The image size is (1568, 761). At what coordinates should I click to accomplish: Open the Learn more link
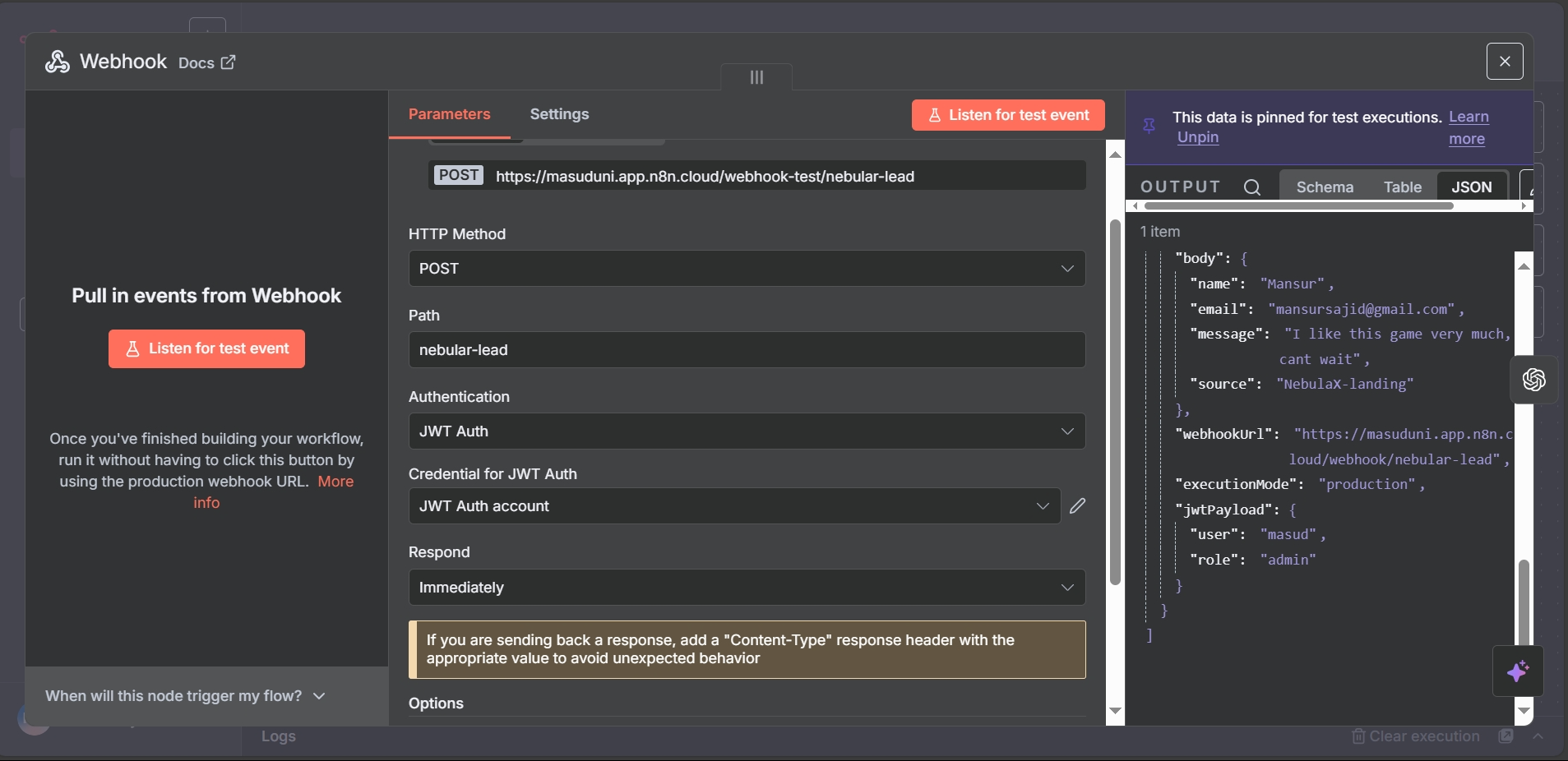tap(1469, 127)
